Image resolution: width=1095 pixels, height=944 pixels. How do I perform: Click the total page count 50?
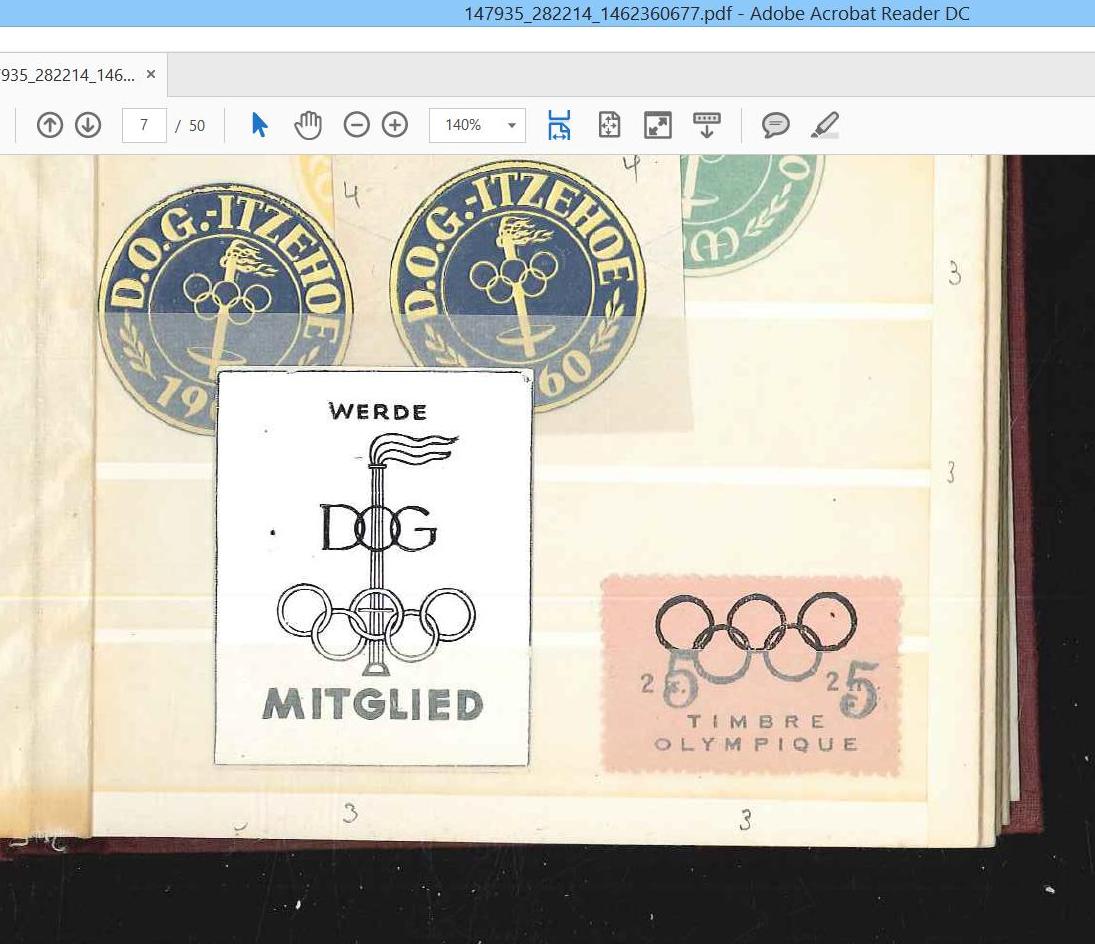[197, 126]
